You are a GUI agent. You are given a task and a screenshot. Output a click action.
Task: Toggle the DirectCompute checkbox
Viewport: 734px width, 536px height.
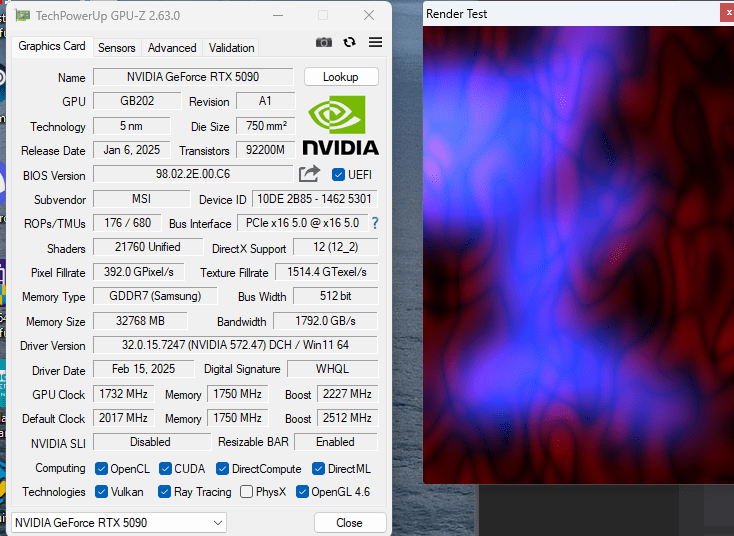222,469
